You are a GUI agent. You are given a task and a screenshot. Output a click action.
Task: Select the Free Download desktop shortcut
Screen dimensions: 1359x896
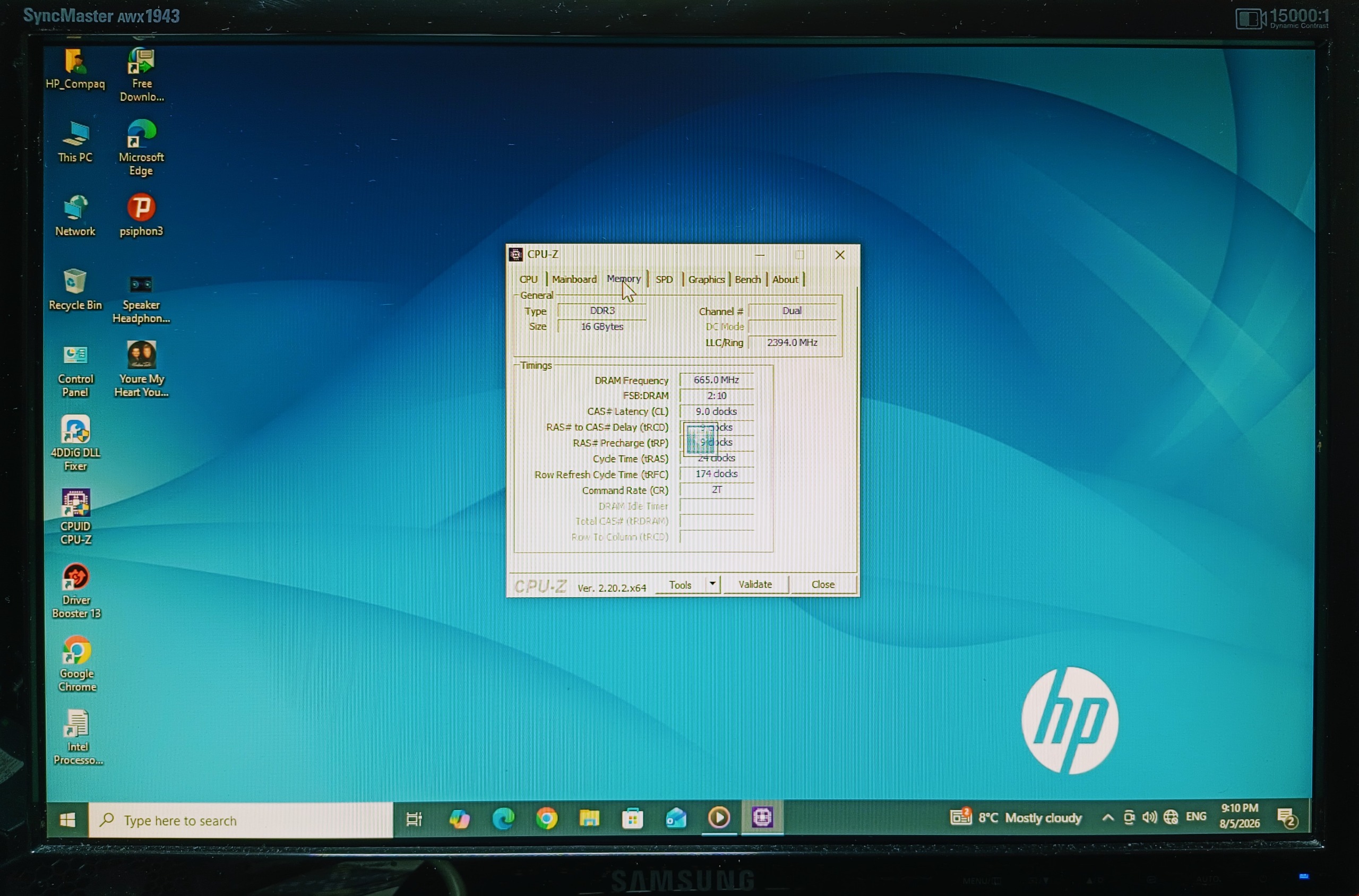(142, 75)
